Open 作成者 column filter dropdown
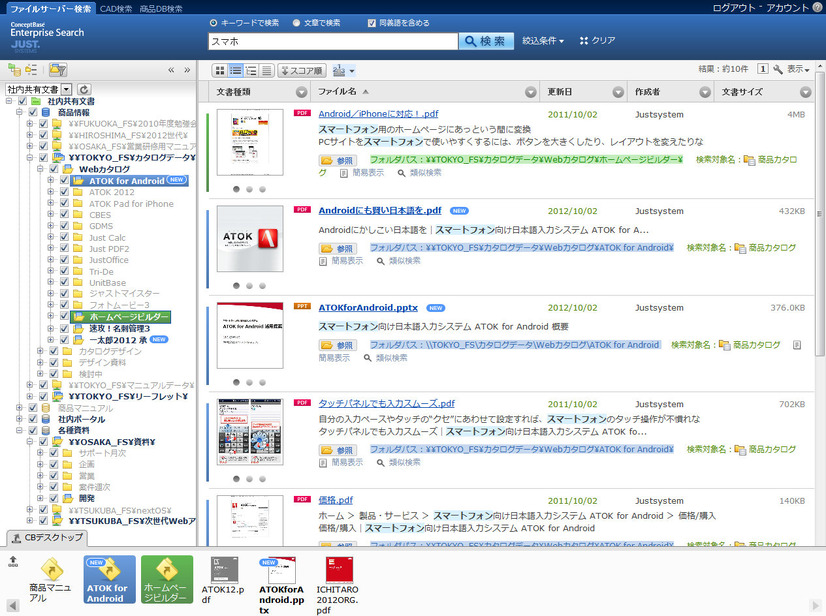This screenshot has height=616, width=826. pos(705,92)
